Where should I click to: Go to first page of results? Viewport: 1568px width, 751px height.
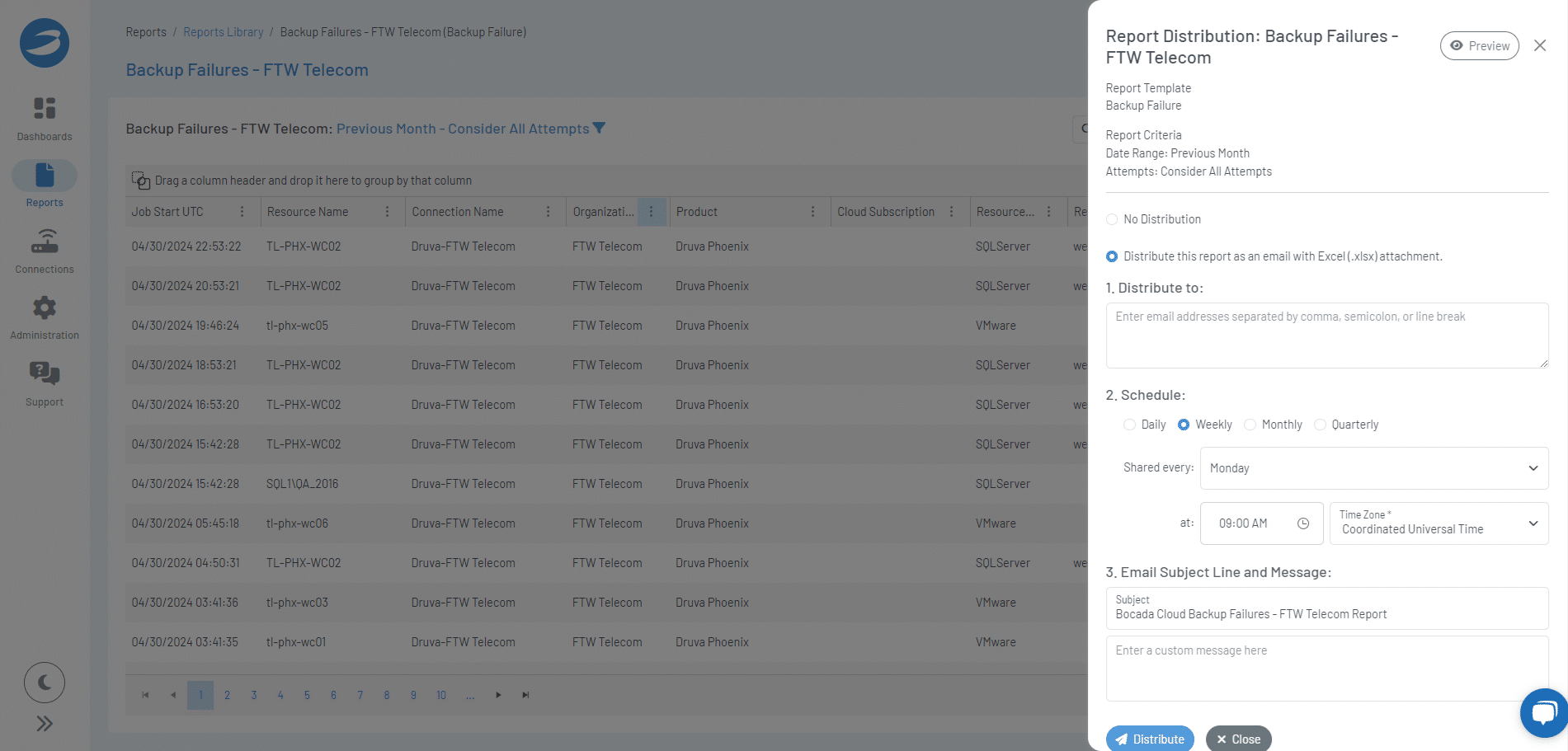[145, 695]
